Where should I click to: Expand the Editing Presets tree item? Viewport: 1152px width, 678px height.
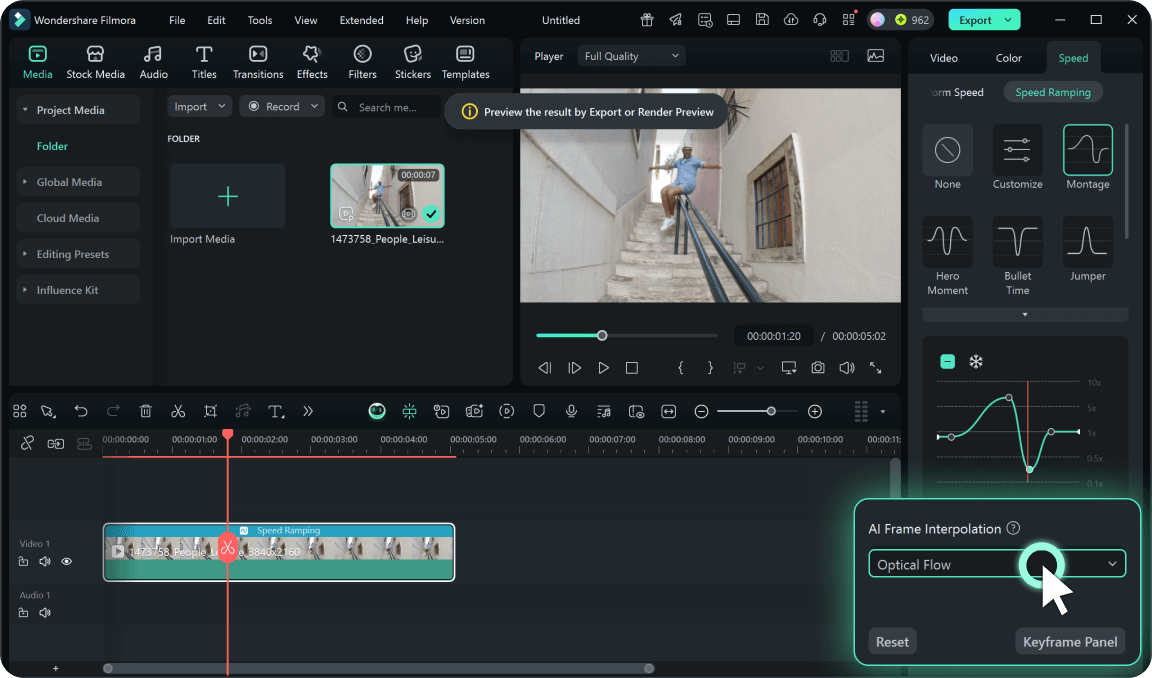(25, 253)
